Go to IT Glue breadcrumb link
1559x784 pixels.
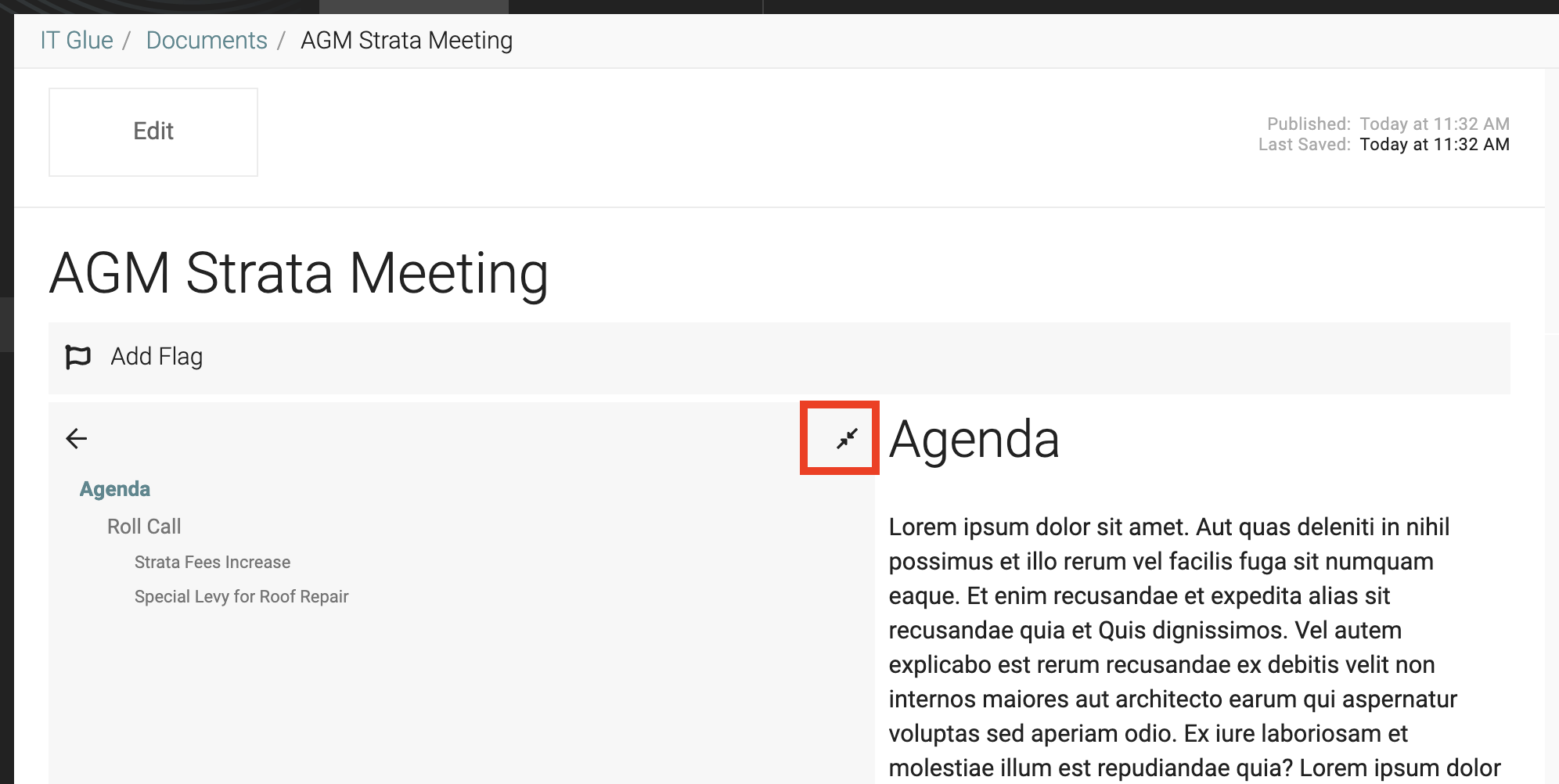[77, 41]
